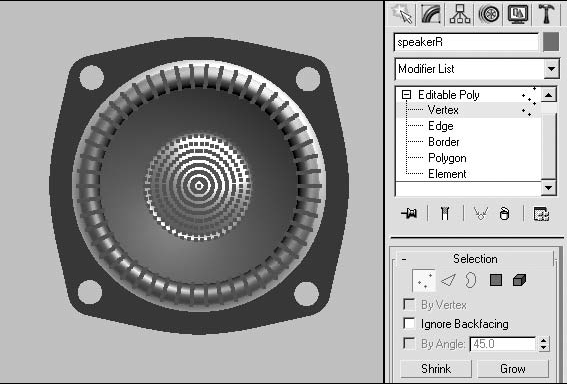The height and width of the screenshot is (384, 567).
Task: Select Edge in the modifier stack
Action: 440,126
